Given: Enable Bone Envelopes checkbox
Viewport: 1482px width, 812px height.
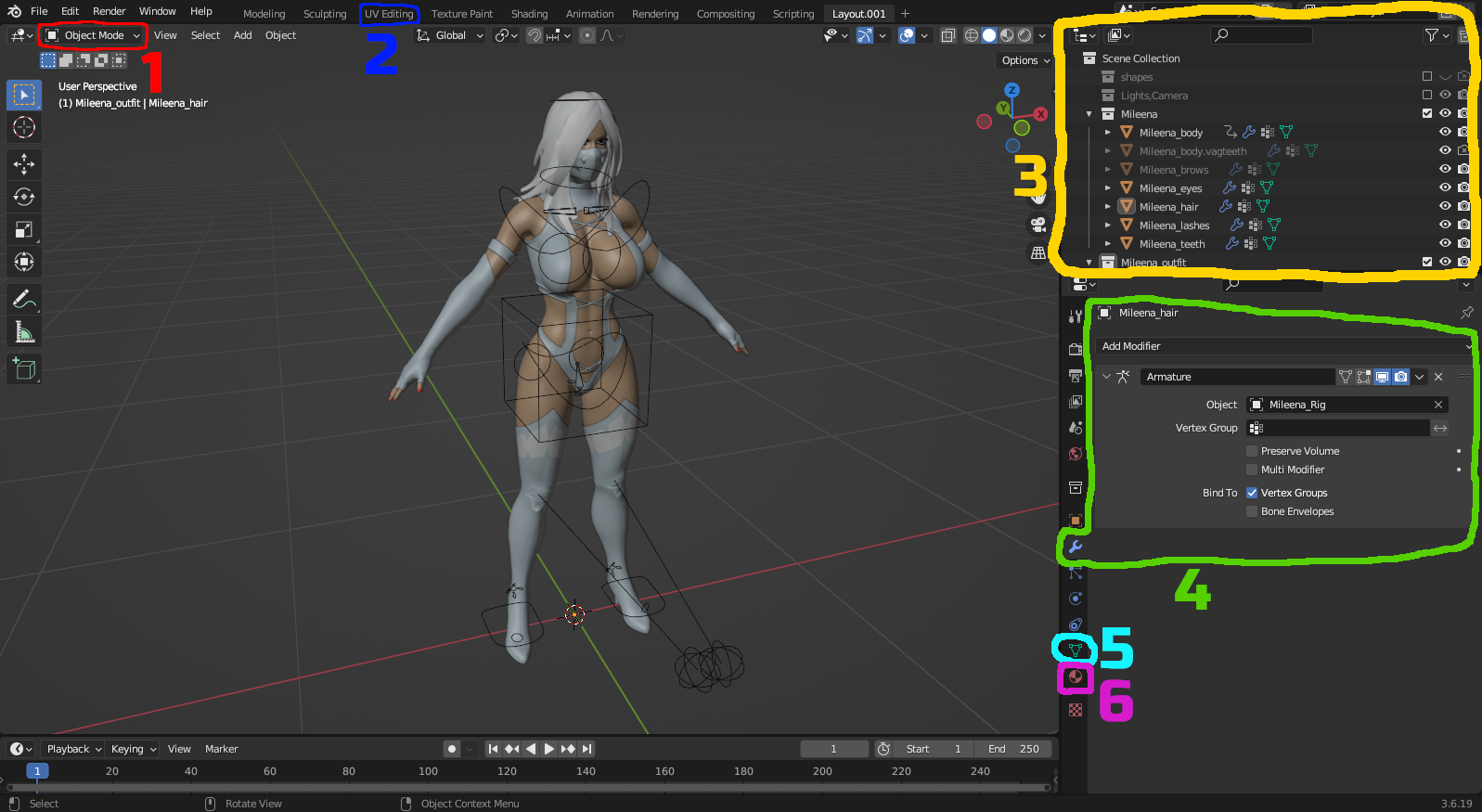Looking at the screenshot, I should (x=1252, y=511).
